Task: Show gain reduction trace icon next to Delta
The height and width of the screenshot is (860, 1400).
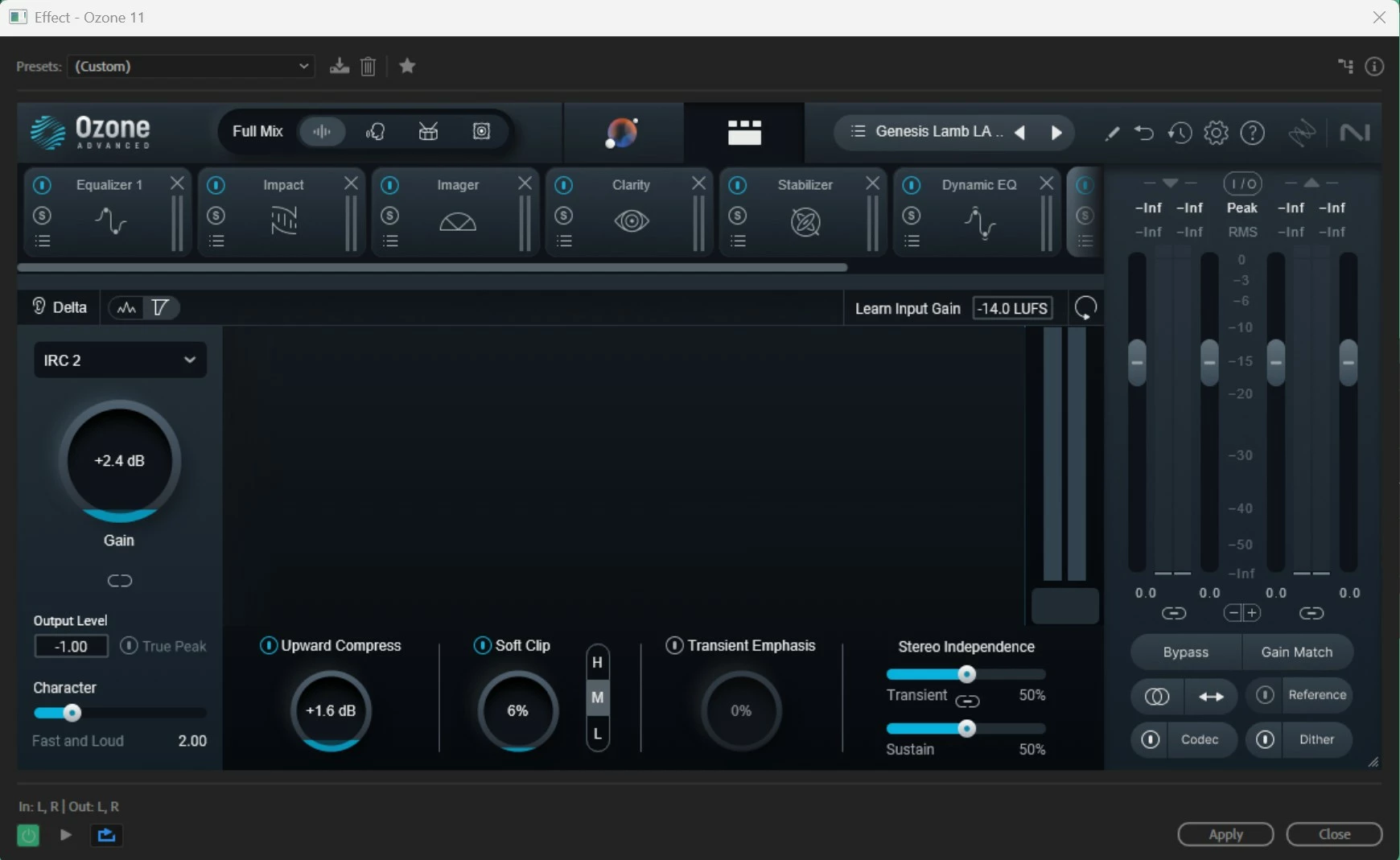Action: (x=160, y=307)
